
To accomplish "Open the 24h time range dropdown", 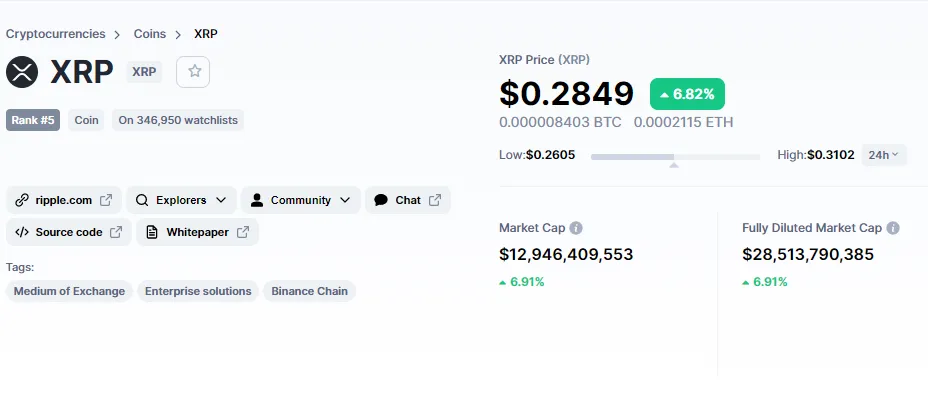I will (884, 155).
